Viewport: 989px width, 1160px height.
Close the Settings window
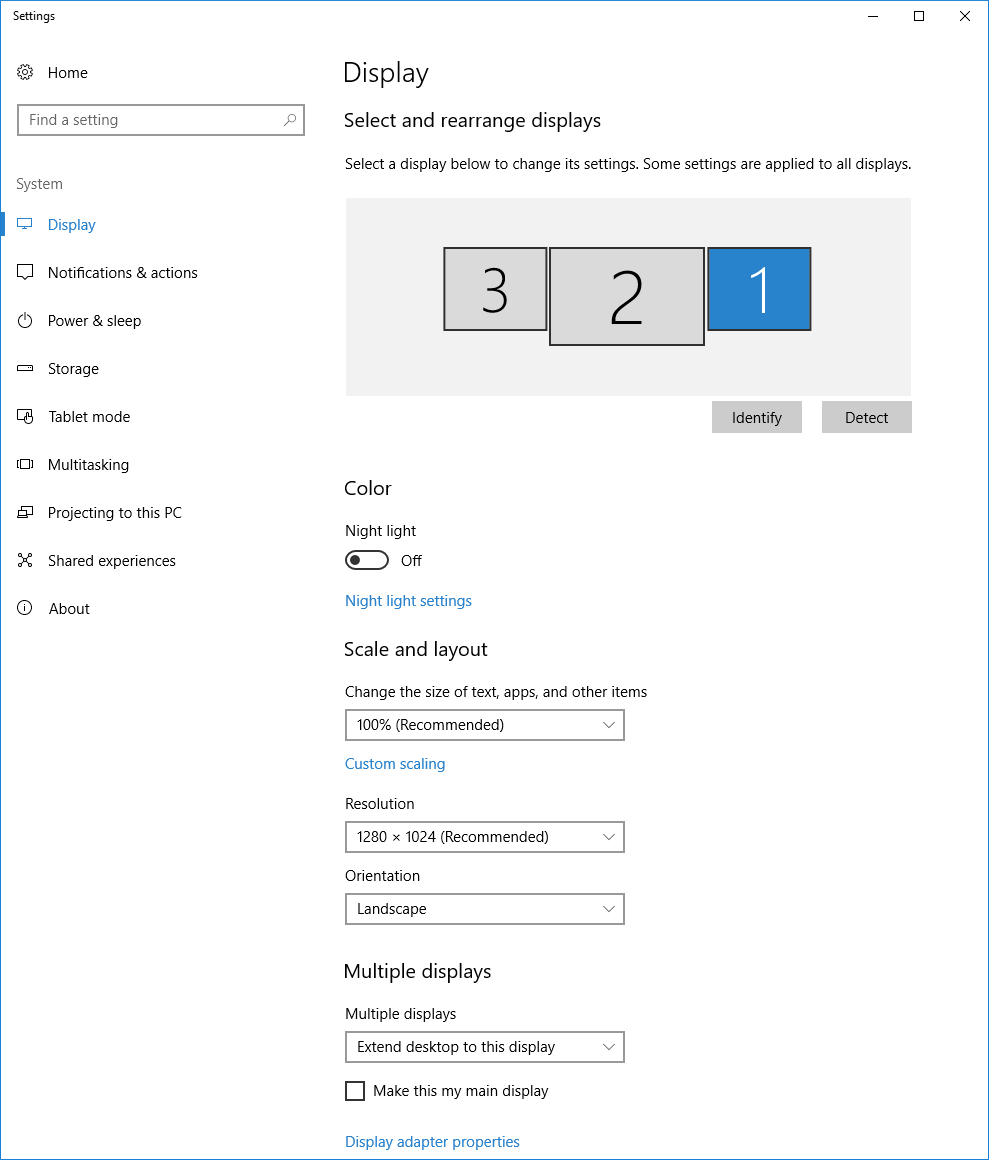click(965, 16)
